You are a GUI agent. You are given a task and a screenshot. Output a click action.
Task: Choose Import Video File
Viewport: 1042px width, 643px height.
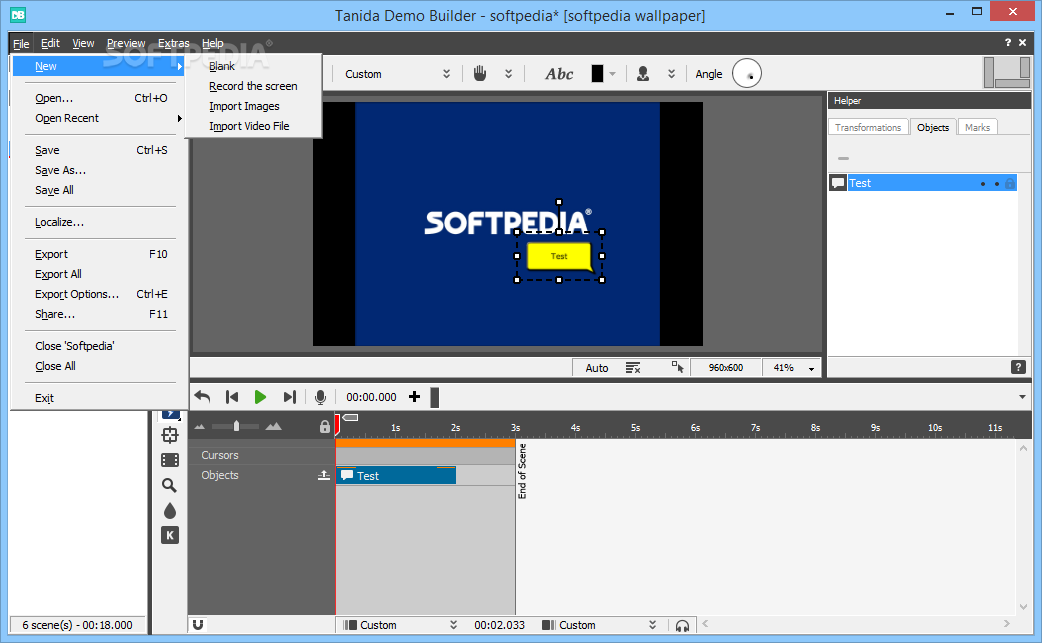pos(249,126)
